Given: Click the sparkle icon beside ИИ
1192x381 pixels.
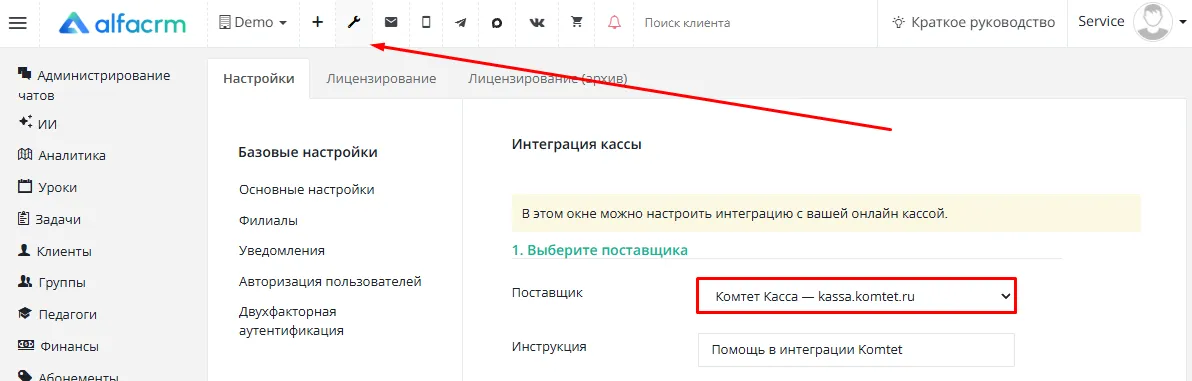Looking at the screenshot, I should click(x=25, y=122).
